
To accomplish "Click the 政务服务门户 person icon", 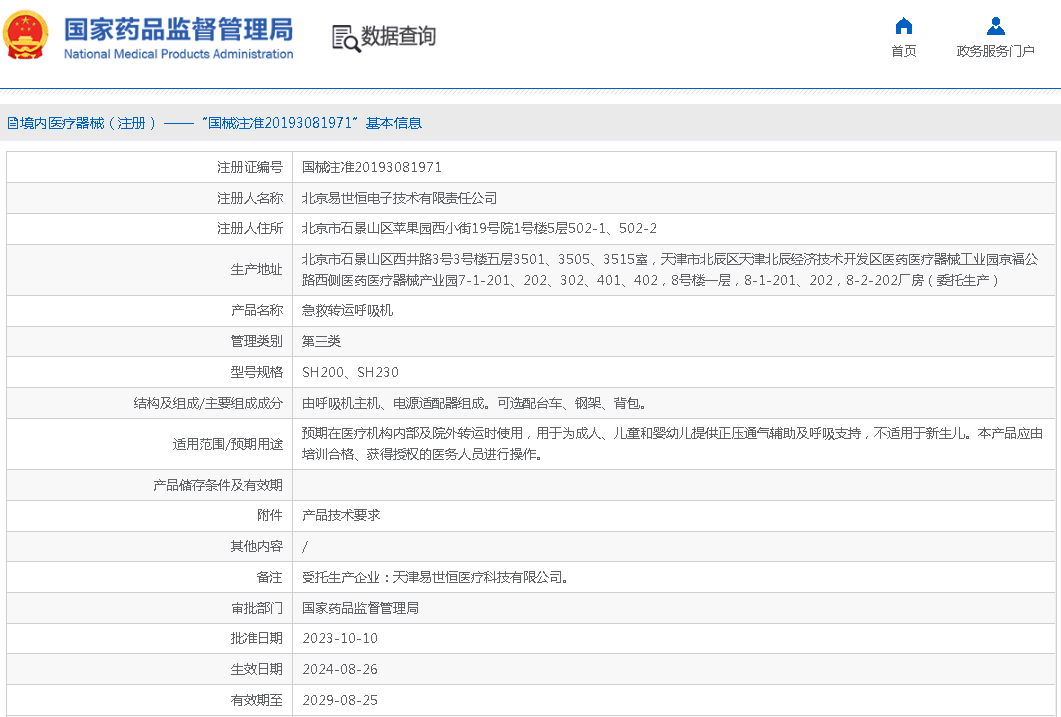I will click(995, 26).
